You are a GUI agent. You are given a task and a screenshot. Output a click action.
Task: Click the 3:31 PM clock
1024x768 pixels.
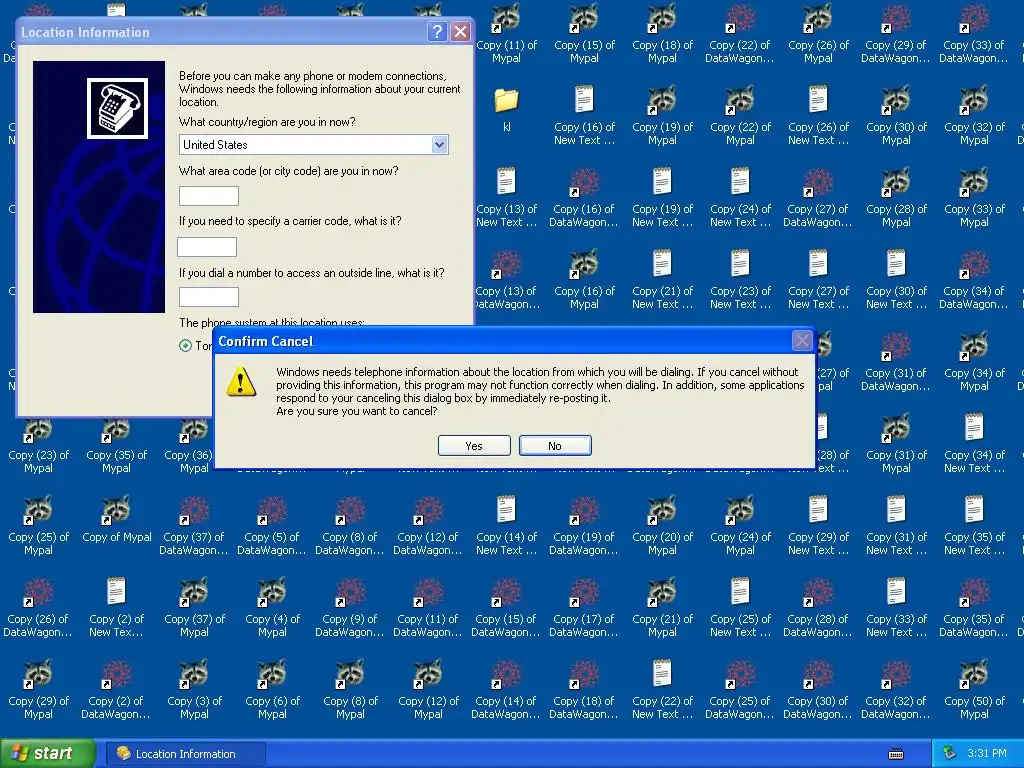tap(987, 754)
